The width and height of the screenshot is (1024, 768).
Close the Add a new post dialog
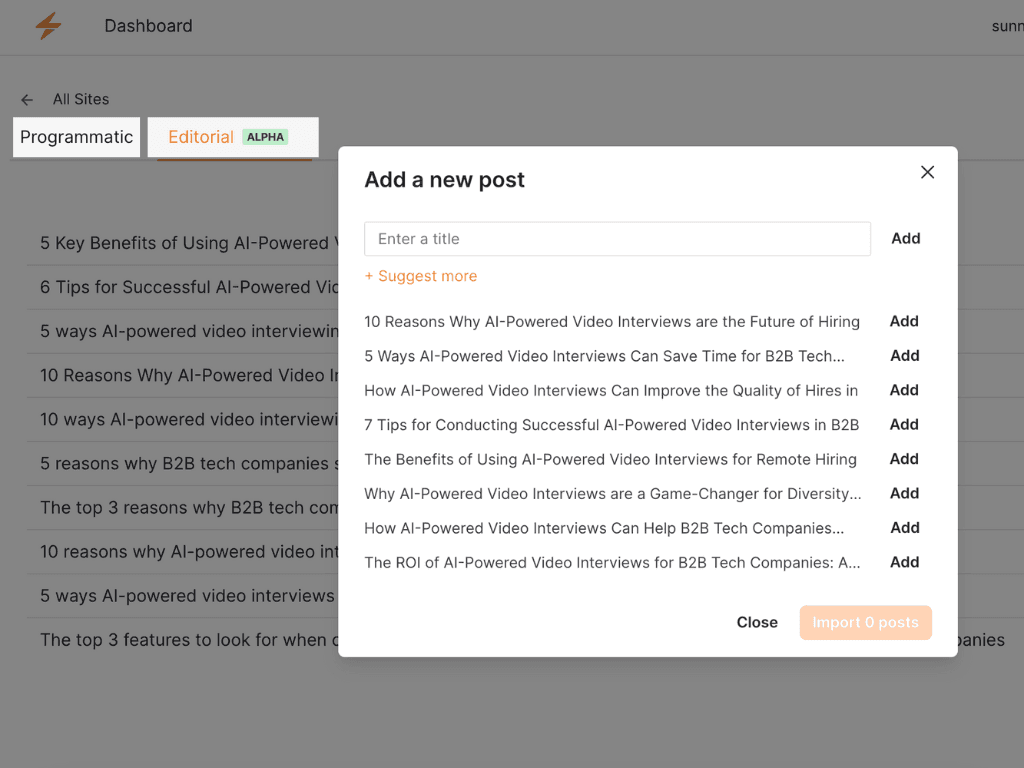927,172
